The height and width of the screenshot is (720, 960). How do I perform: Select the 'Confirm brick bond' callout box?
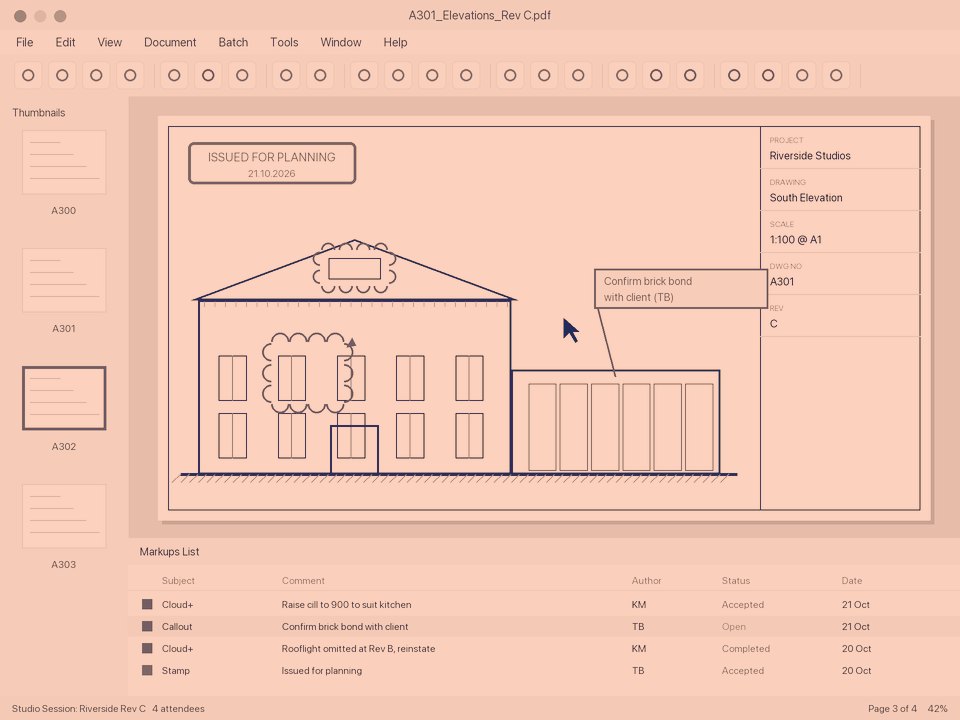click(x=681, y=288)
